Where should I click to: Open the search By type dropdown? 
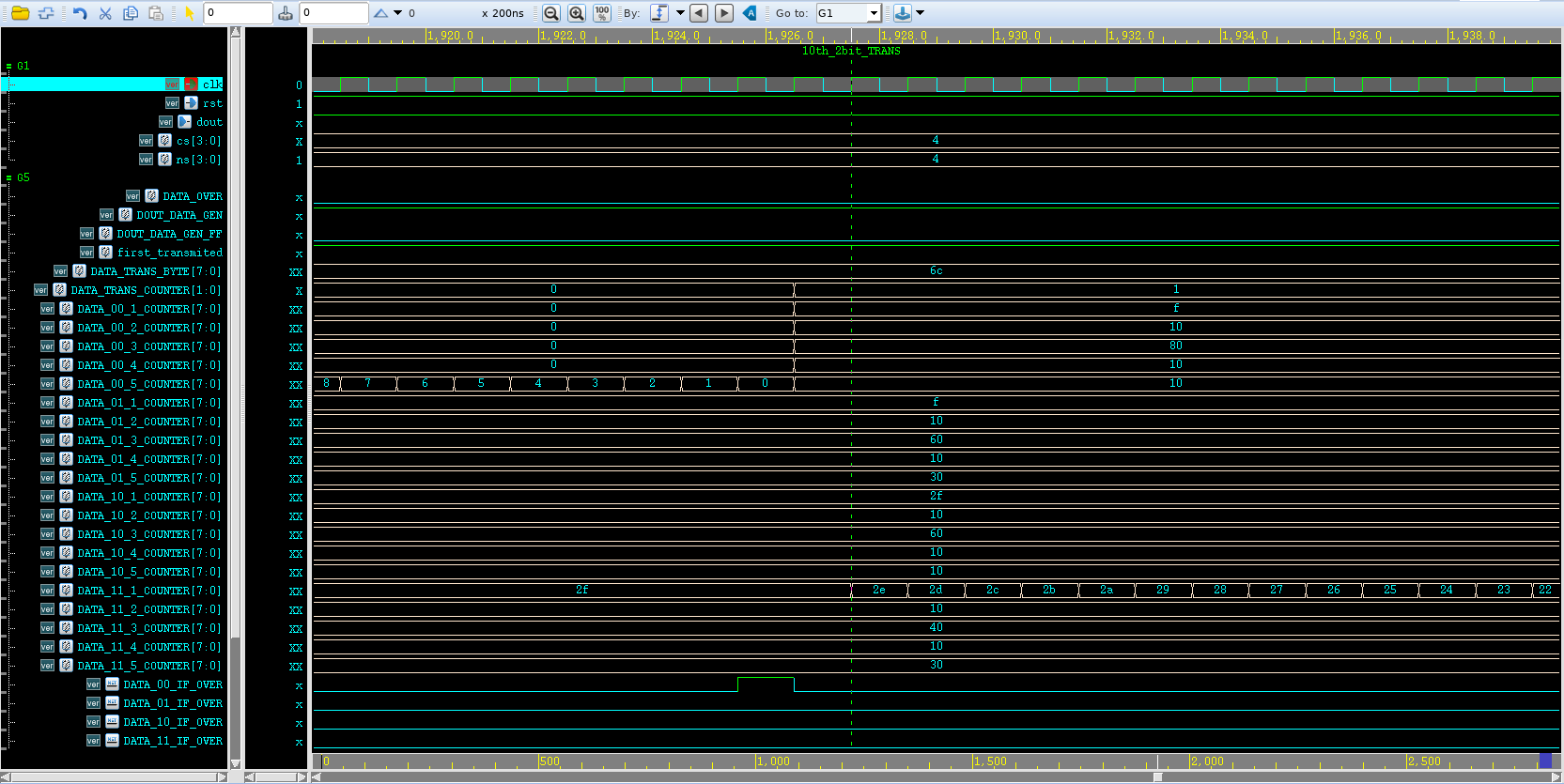(x=681, y=13)
